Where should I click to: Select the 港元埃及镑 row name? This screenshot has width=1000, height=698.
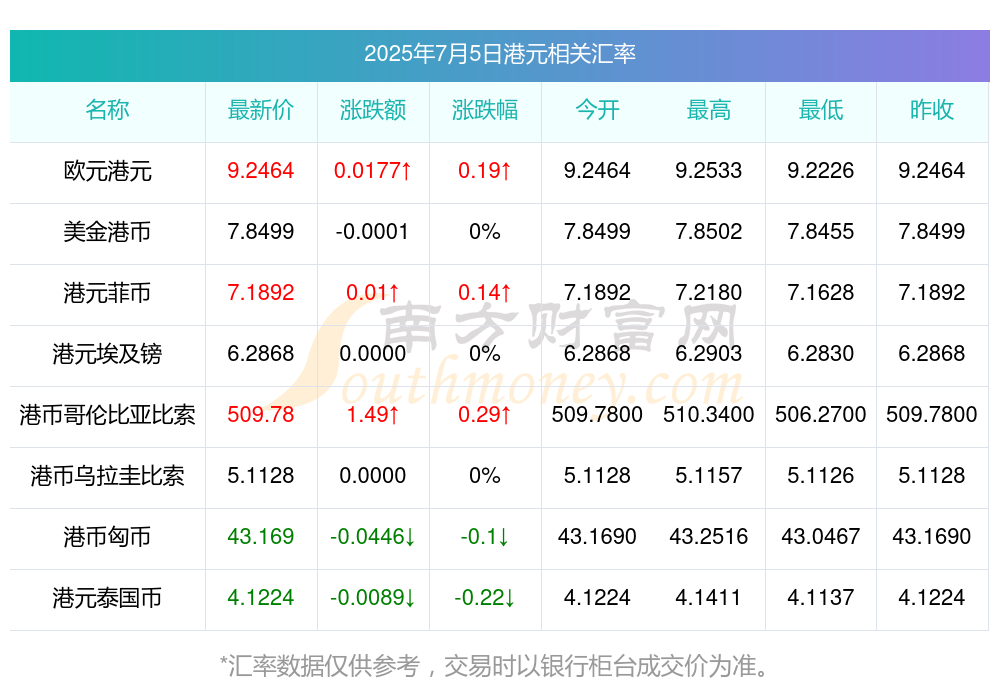click(x=107, y=353)
